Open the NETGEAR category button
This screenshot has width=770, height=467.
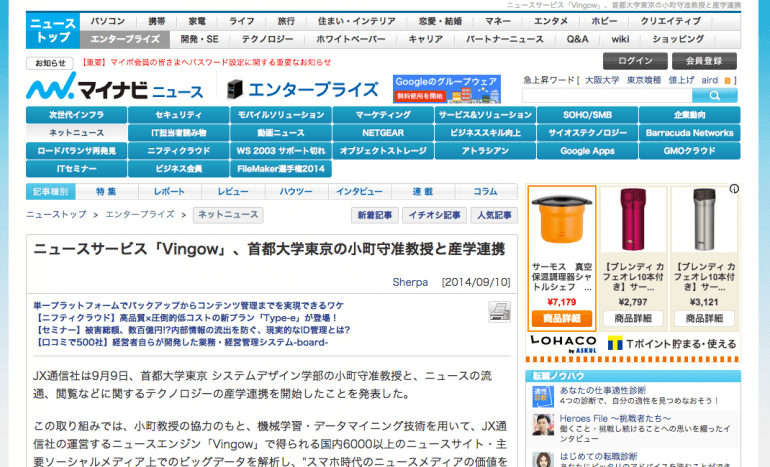383,133
